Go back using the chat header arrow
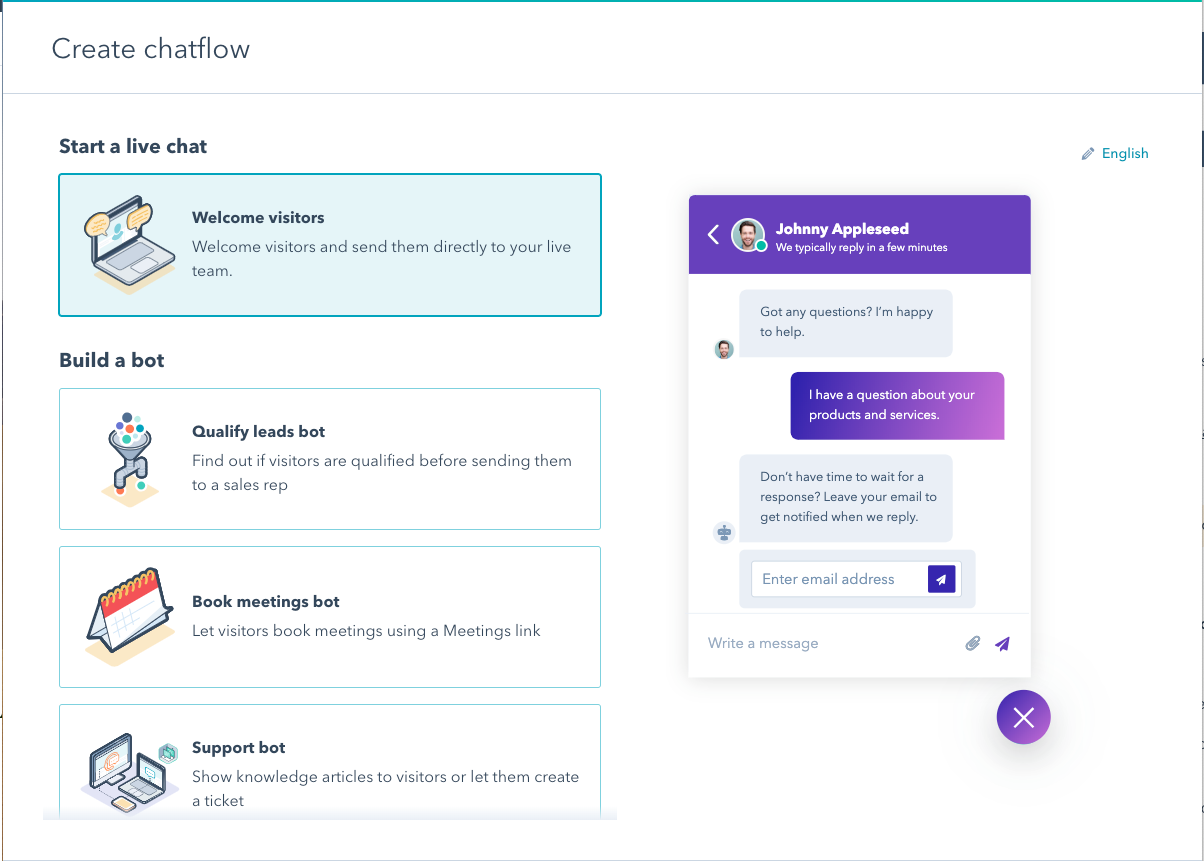1204x861 pixels. click(x=713, y=234)
